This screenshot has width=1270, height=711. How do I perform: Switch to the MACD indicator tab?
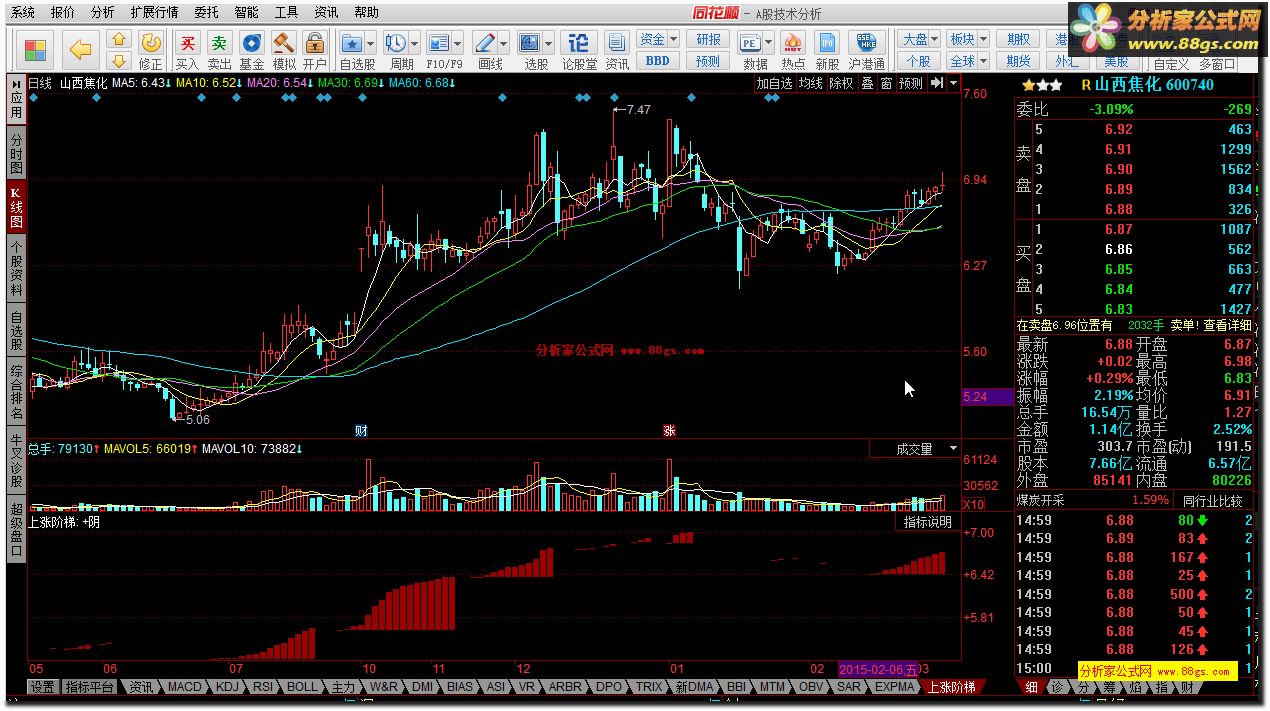tap(184, 687)
